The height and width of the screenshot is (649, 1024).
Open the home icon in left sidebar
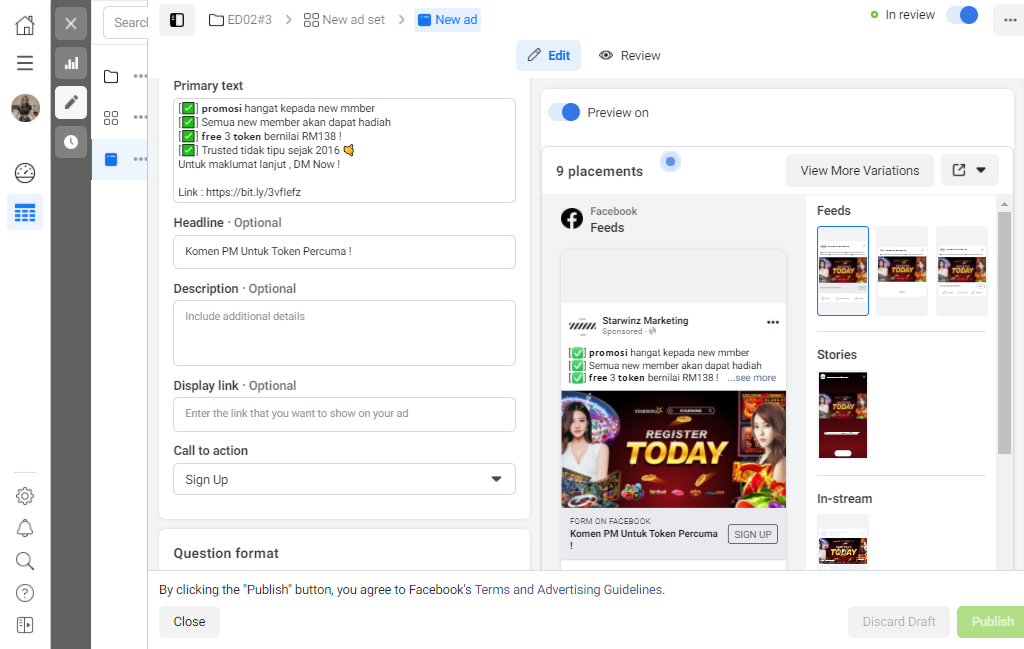coord(25,25)
